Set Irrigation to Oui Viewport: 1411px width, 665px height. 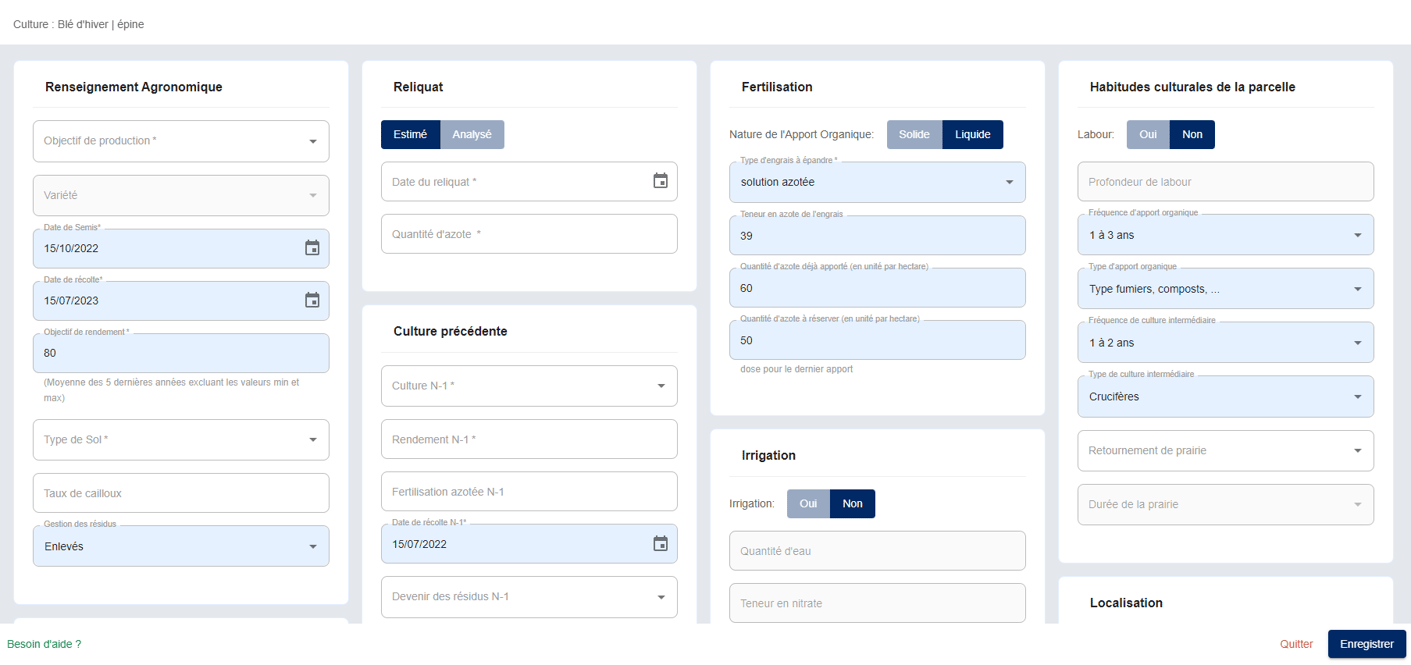click(x=808, y=504)
